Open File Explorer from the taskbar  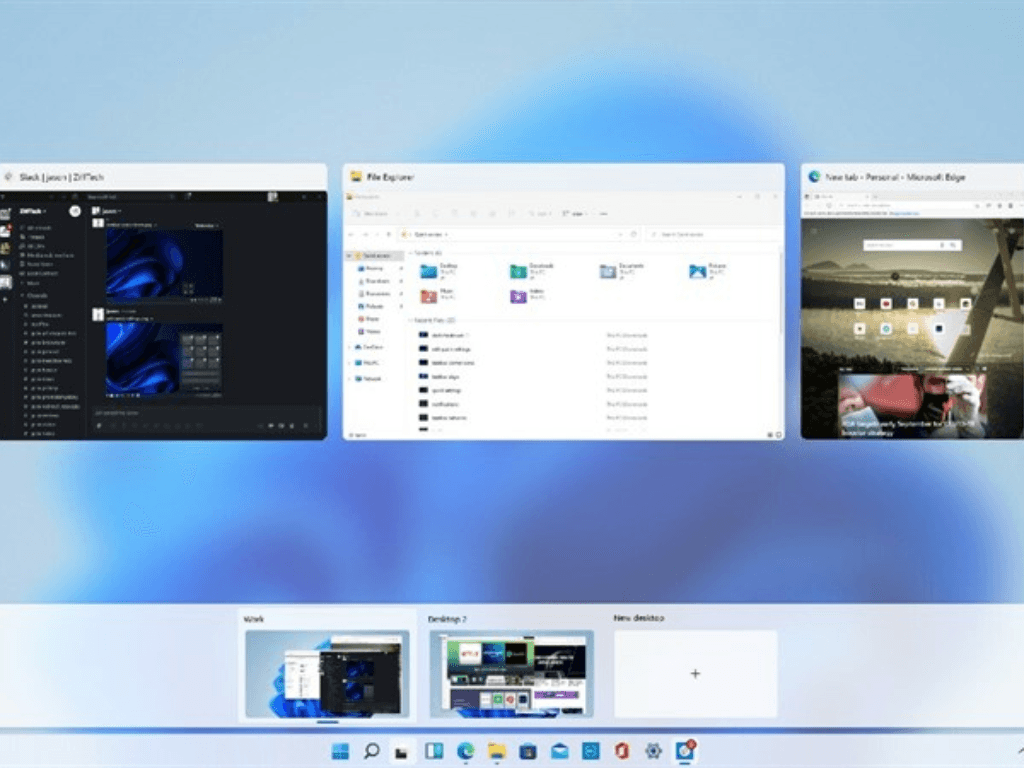[496, 750]
